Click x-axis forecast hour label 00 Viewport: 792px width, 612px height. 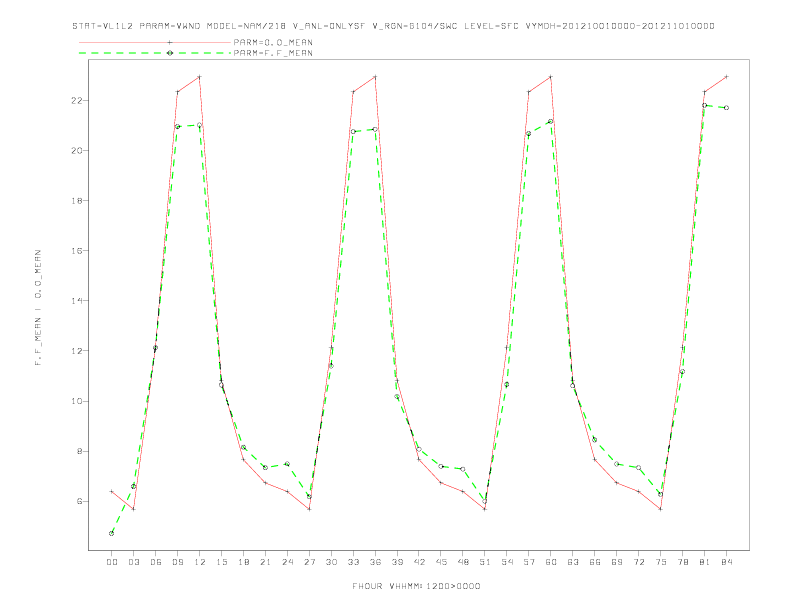pyautogui.click(x=112, y=562)
